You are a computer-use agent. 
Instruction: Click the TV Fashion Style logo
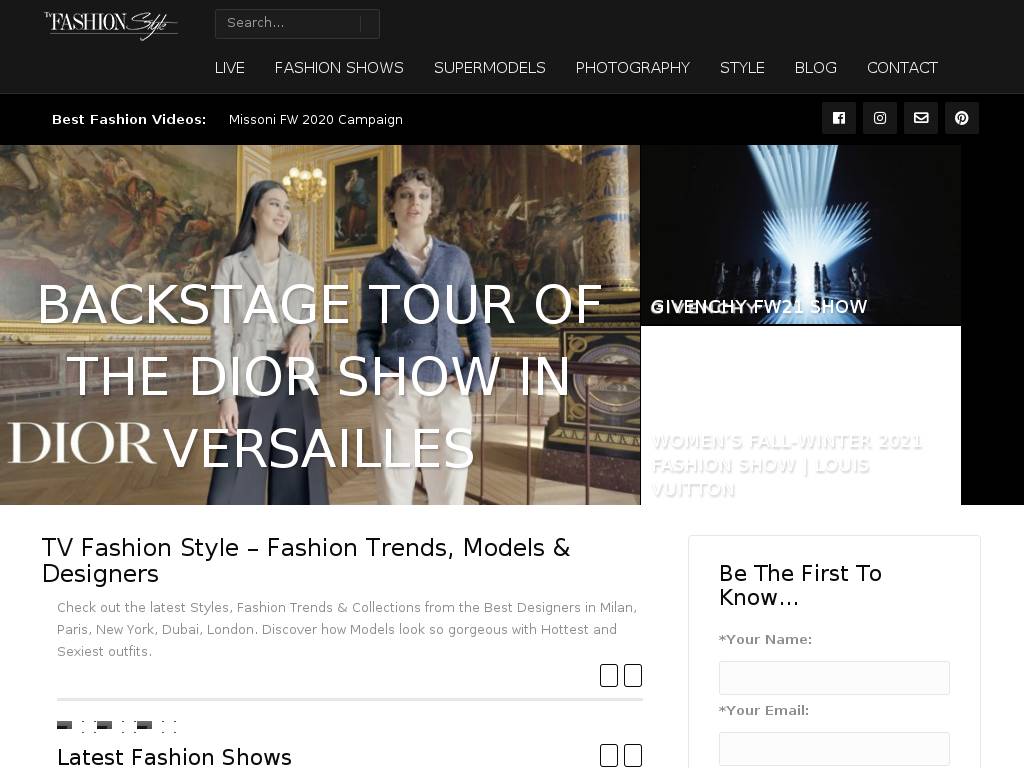pyautogui.click(x=111, y=24)
